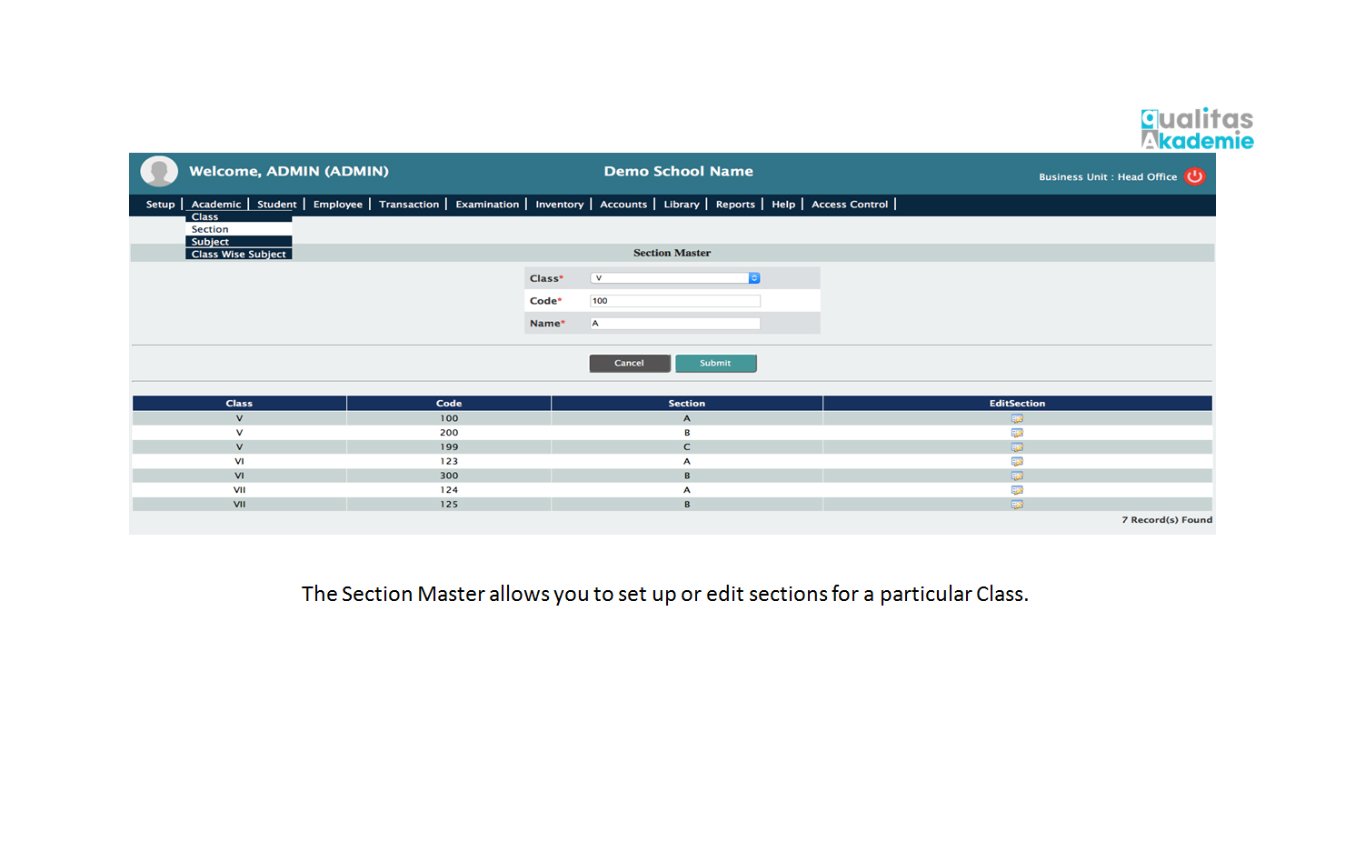1365x862 pixels.
Task: Click the Cancel button
Action: (629, 363)
